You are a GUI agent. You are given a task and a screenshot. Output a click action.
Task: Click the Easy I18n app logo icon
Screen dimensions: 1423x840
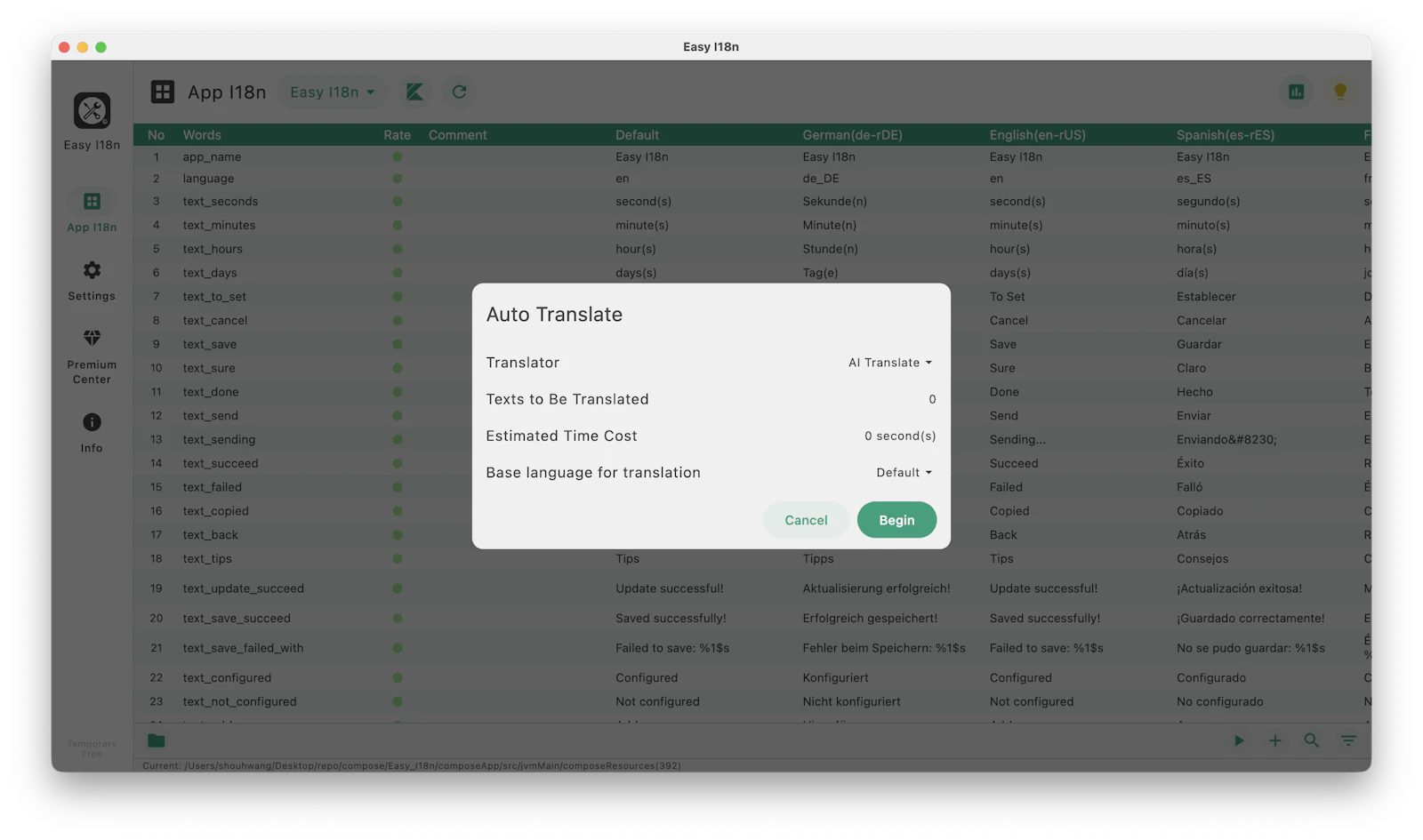click(x=92, y=111)
